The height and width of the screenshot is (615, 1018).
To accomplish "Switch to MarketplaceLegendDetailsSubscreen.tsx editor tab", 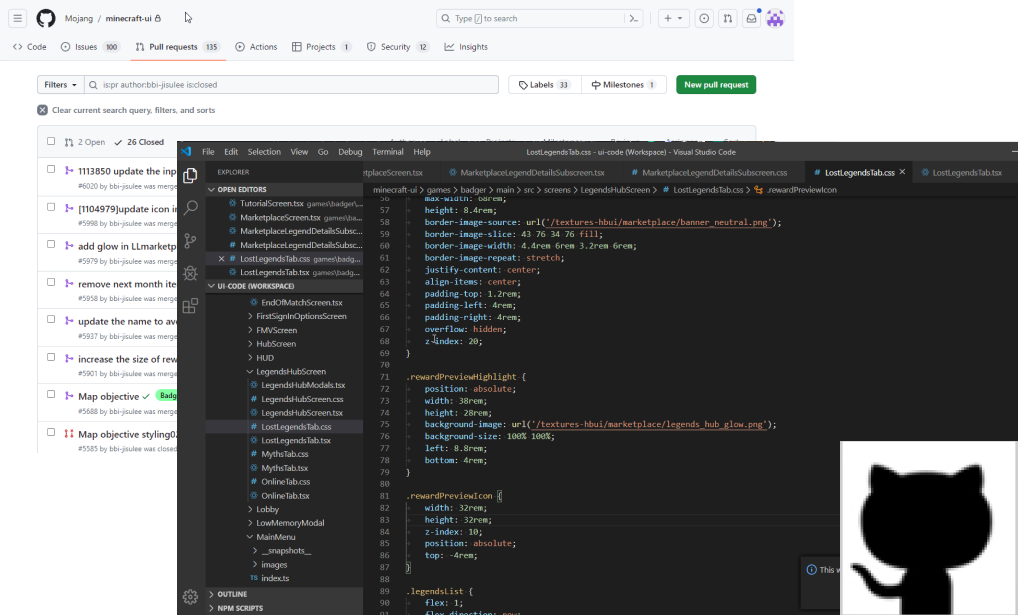I will point(527,173).
